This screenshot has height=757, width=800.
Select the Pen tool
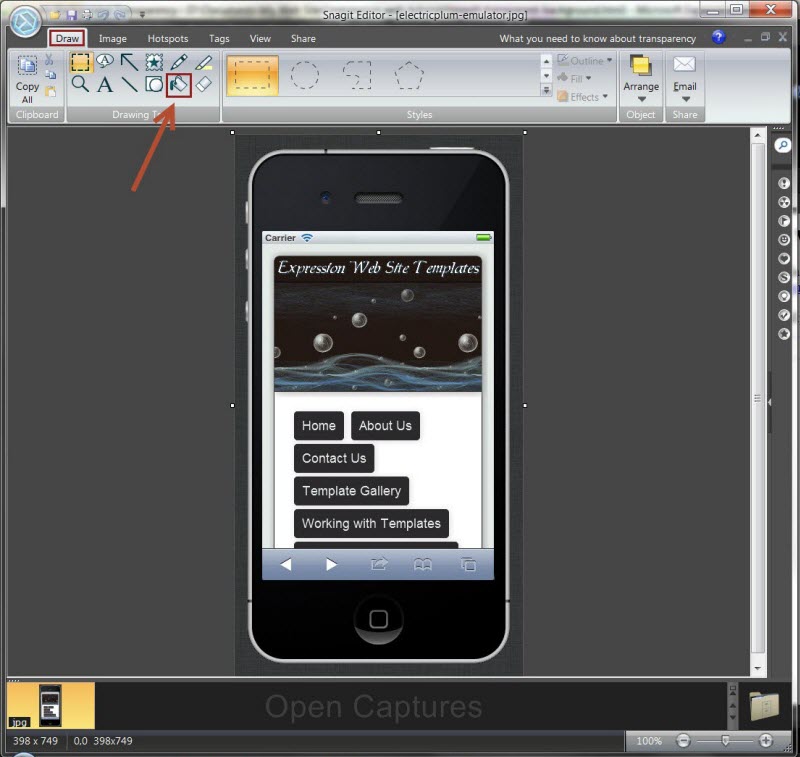coord(179,62)
